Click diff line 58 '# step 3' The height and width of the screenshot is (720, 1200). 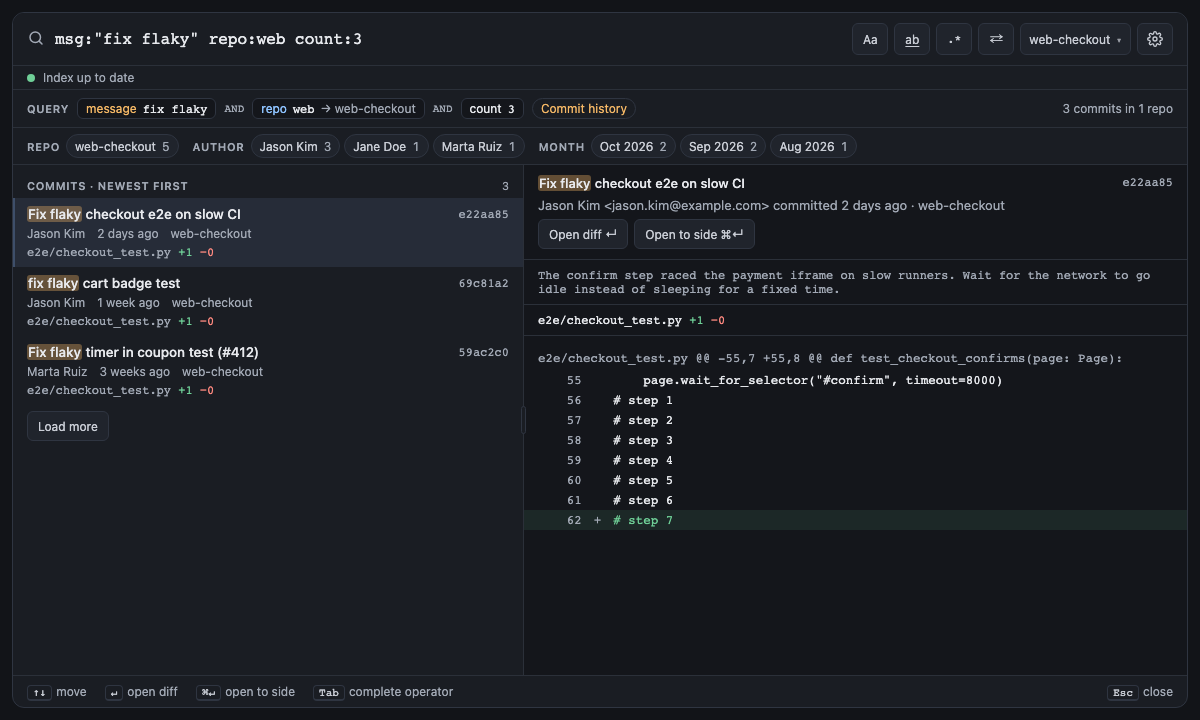(x=855, y=440)
